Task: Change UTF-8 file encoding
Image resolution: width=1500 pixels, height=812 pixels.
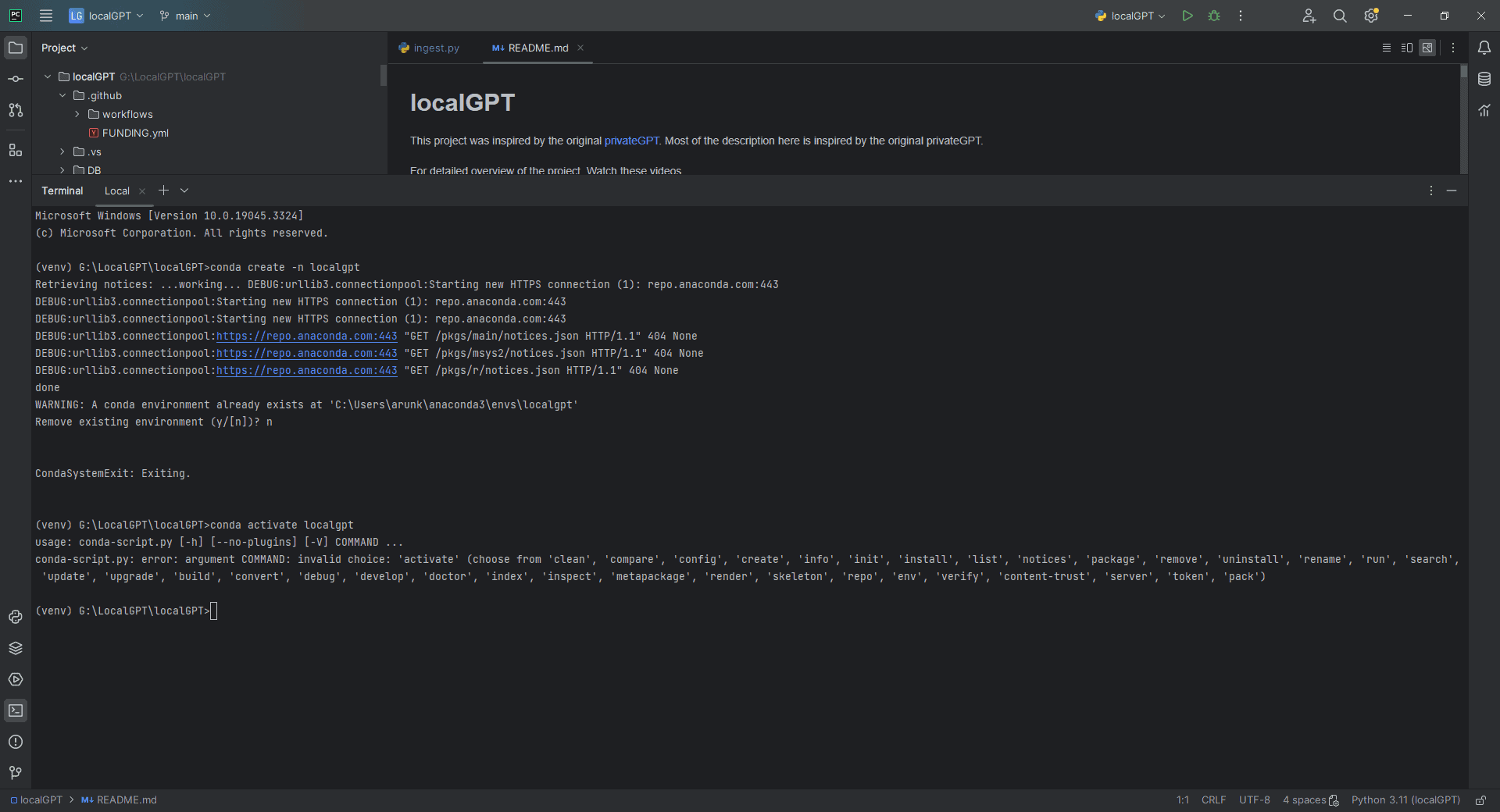Action: pos(1254,800)
